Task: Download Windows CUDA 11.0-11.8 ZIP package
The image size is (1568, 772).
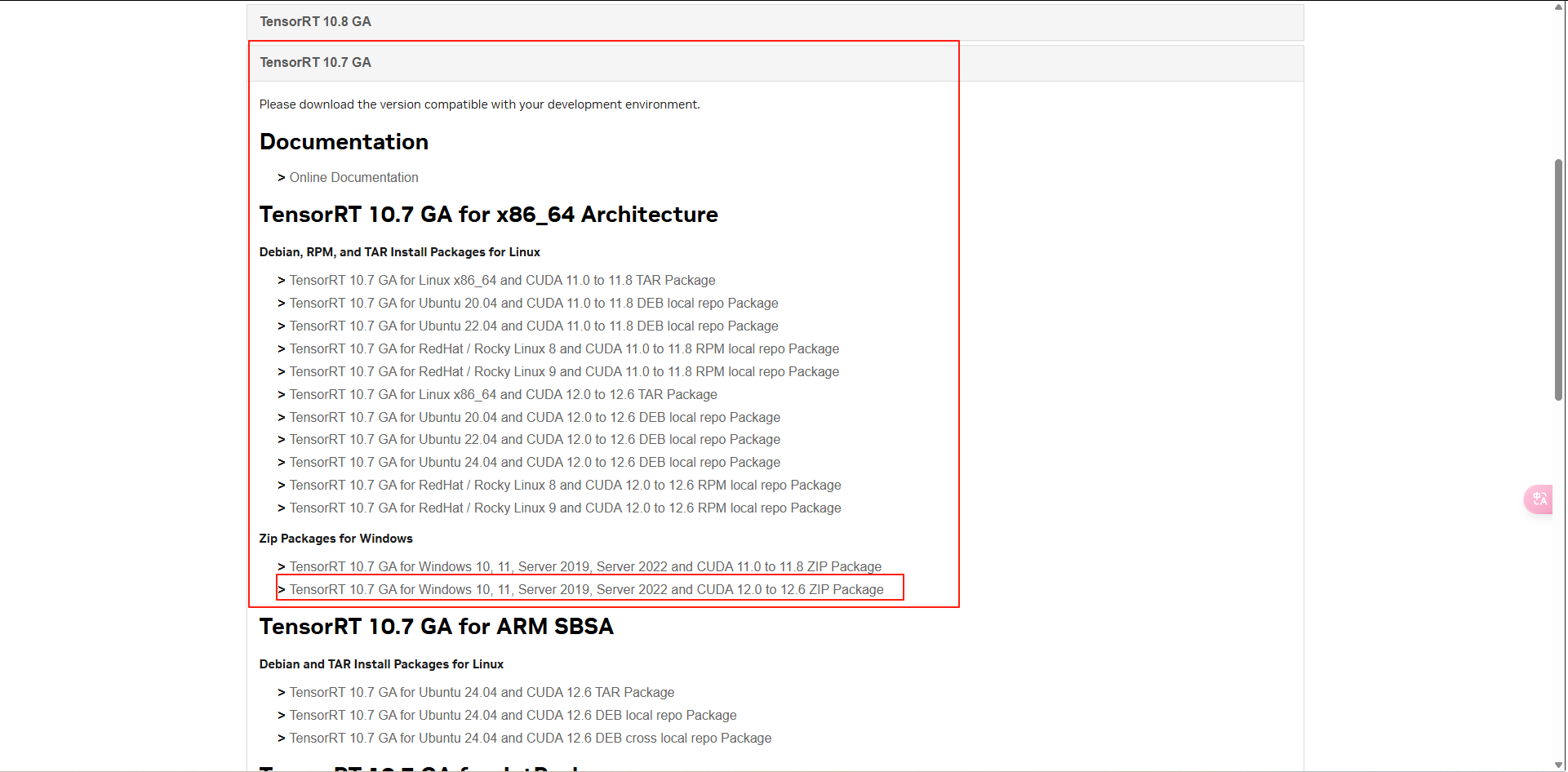Action: (x=585, y=566)
